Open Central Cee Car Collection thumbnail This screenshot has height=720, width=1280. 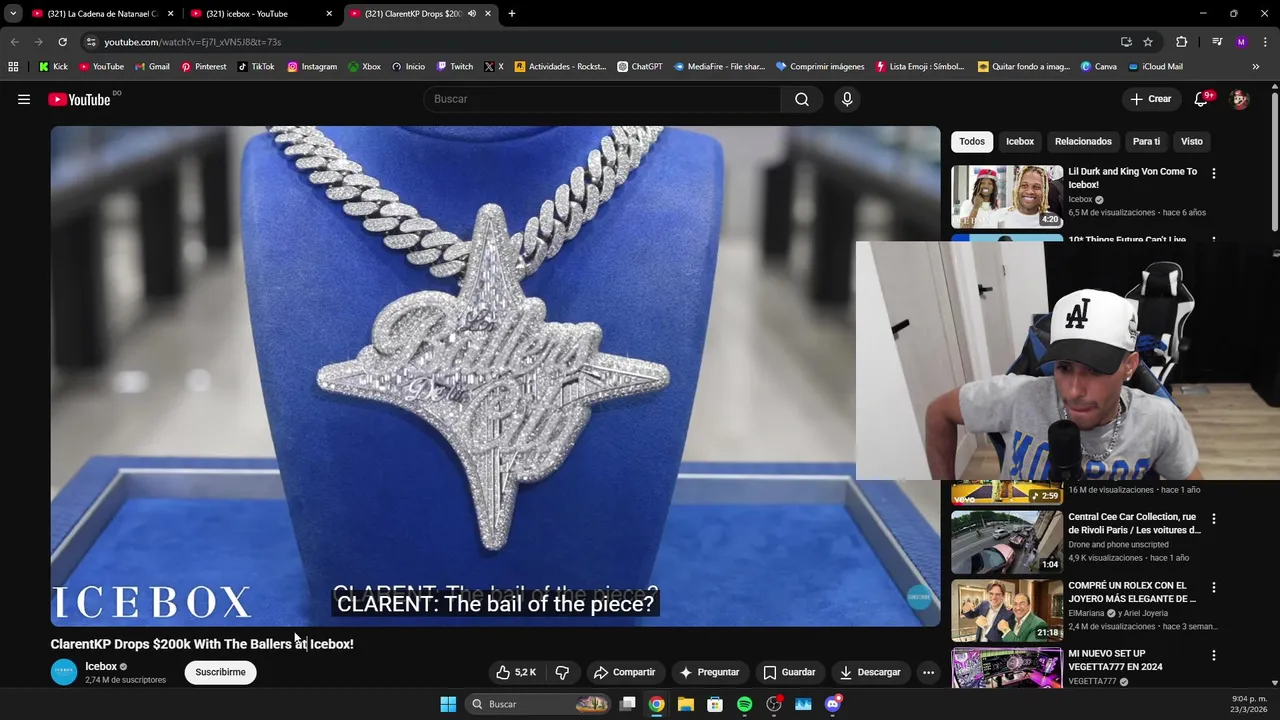click(1007, 542)
